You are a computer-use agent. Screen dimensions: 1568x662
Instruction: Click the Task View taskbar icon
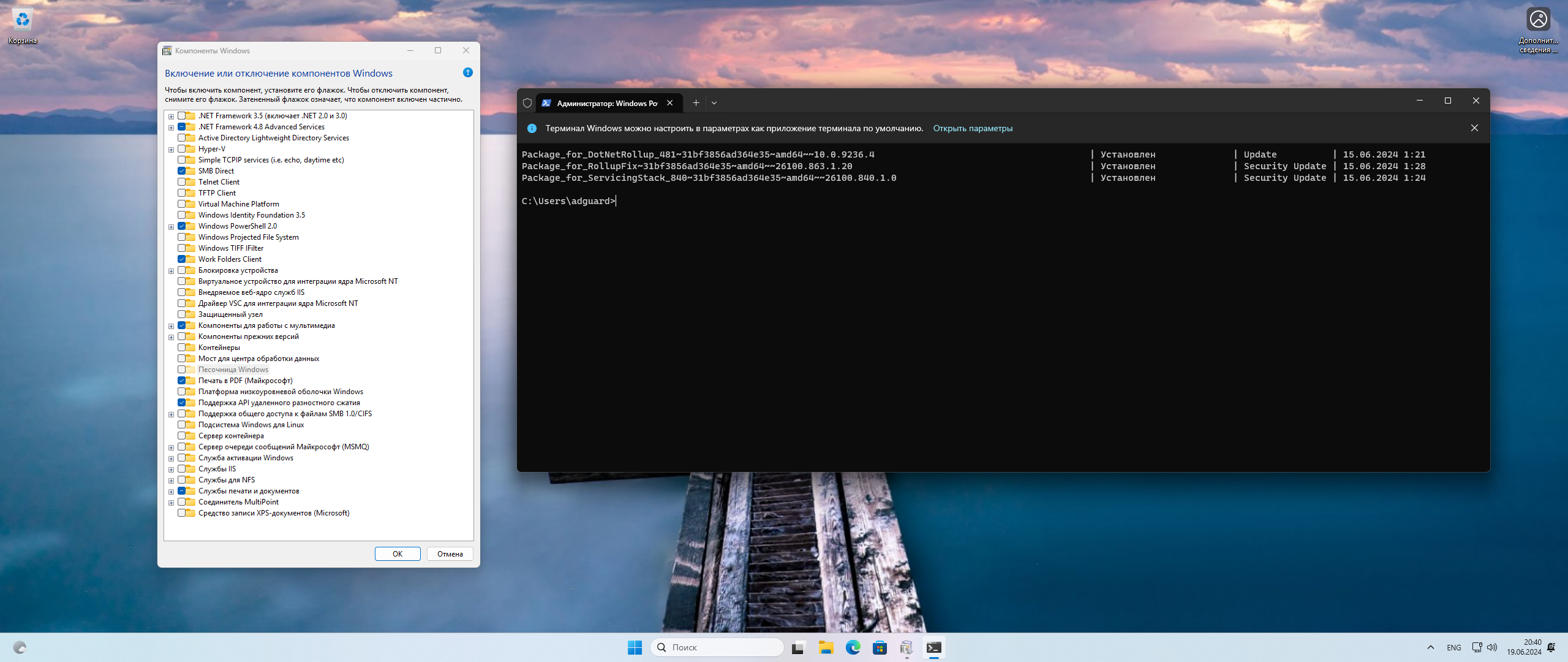(798, 647)
